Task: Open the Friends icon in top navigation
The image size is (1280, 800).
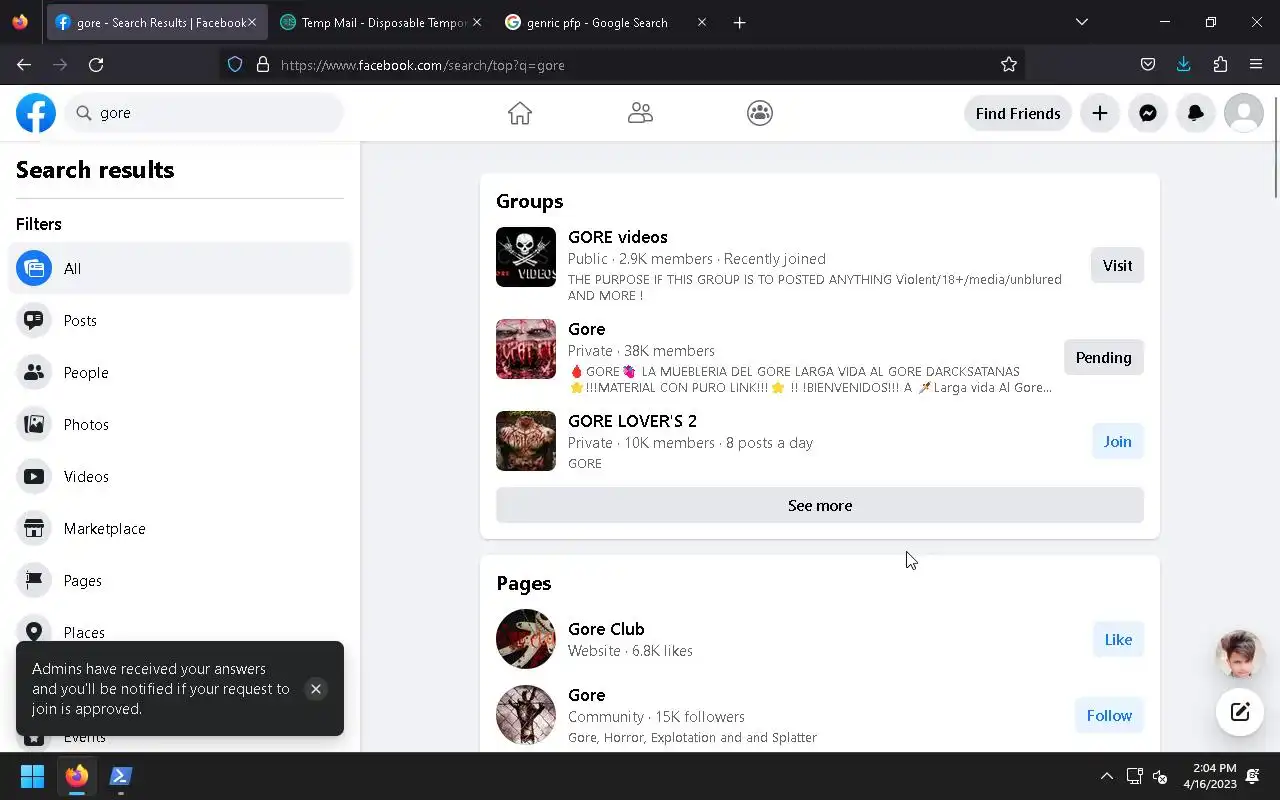Action: 640,113
